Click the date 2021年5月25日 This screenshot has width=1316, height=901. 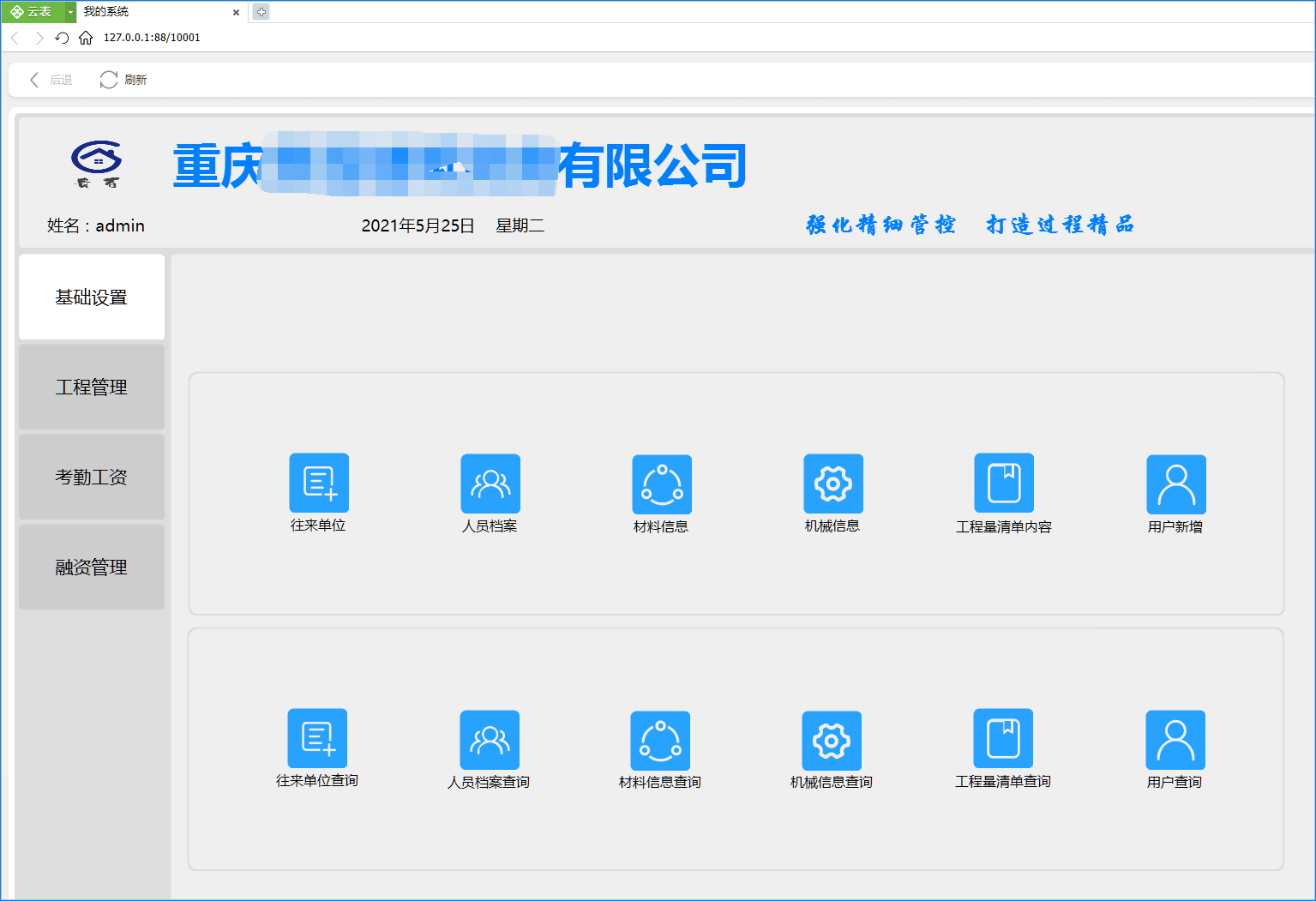(x=418, y=225)
